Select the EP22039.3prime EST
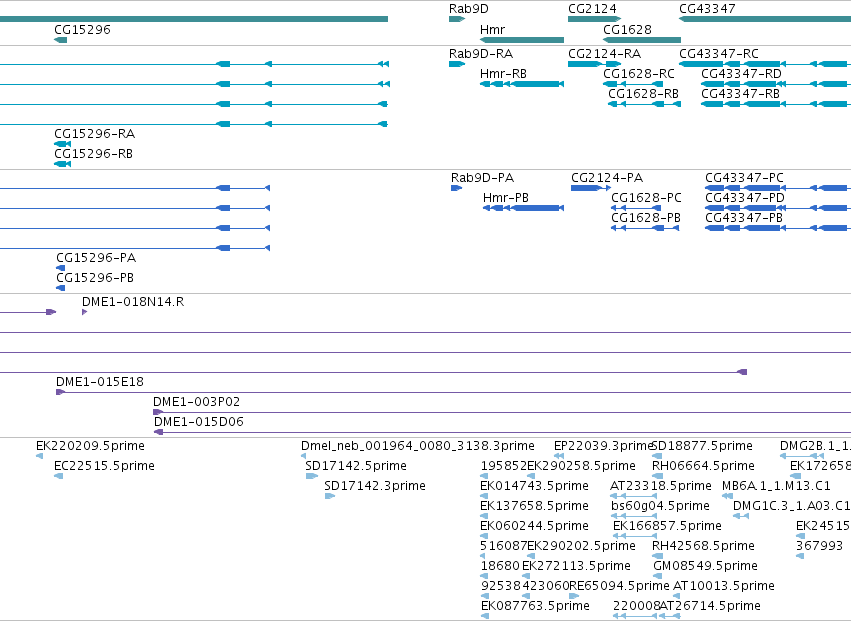The image size is (851, 621). pyautogui.click(x=557, y=456)
